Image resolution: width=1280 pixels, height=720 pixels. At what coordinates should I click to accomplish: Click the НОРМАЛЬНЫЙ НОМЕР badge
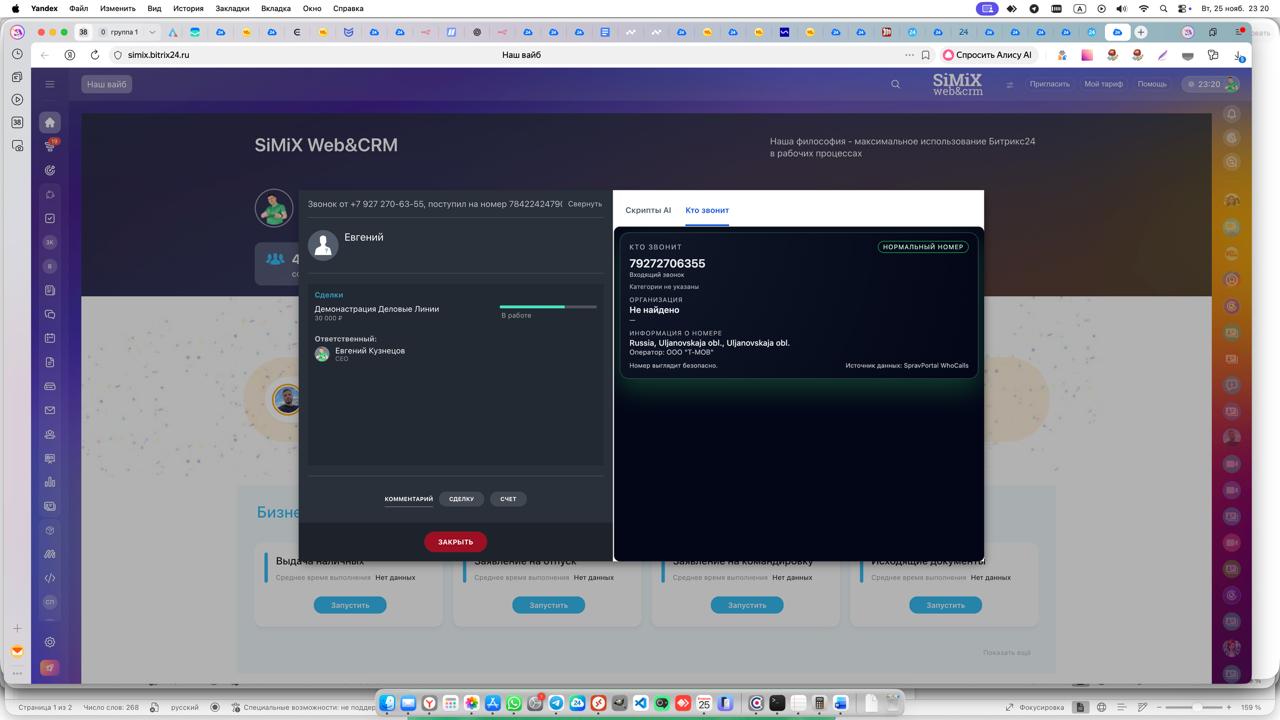923,247
